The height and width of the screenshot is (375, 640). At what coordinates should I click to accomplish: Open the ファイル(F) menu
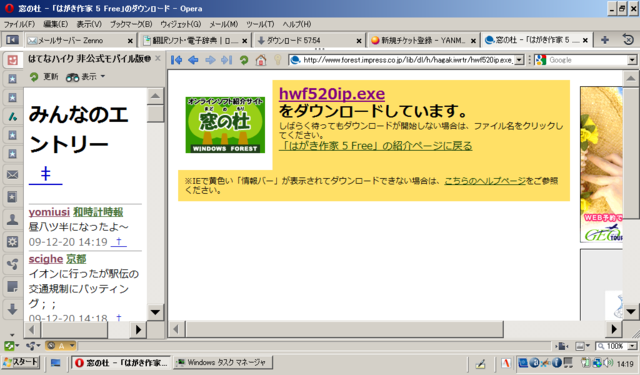19,24
